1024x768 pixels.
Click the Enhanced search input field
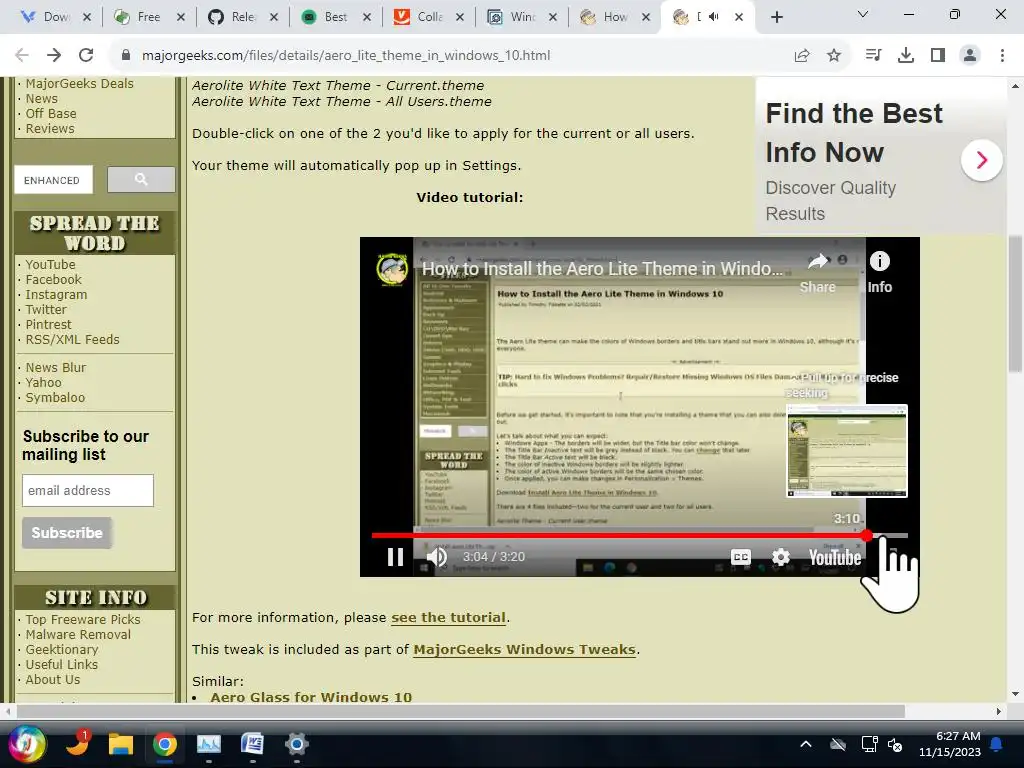click(x=54, y=180)
